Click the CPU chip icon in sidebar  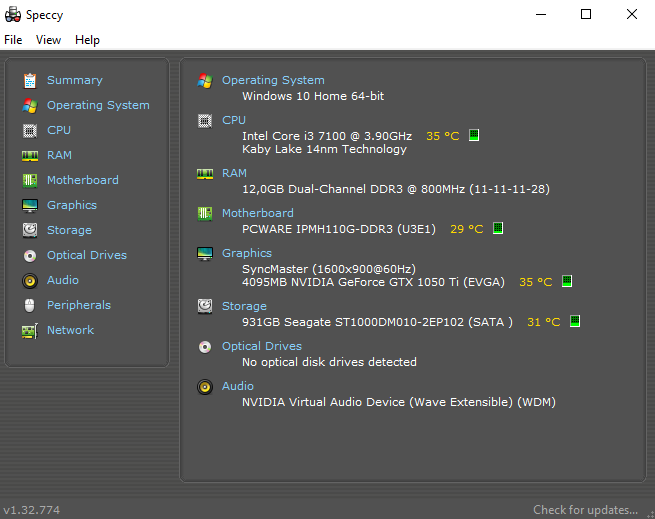30,130
